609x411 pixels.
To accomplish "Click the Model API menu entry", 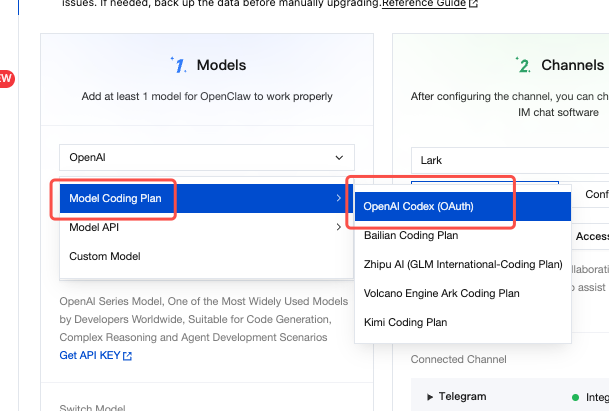I will tap(95, 227).
